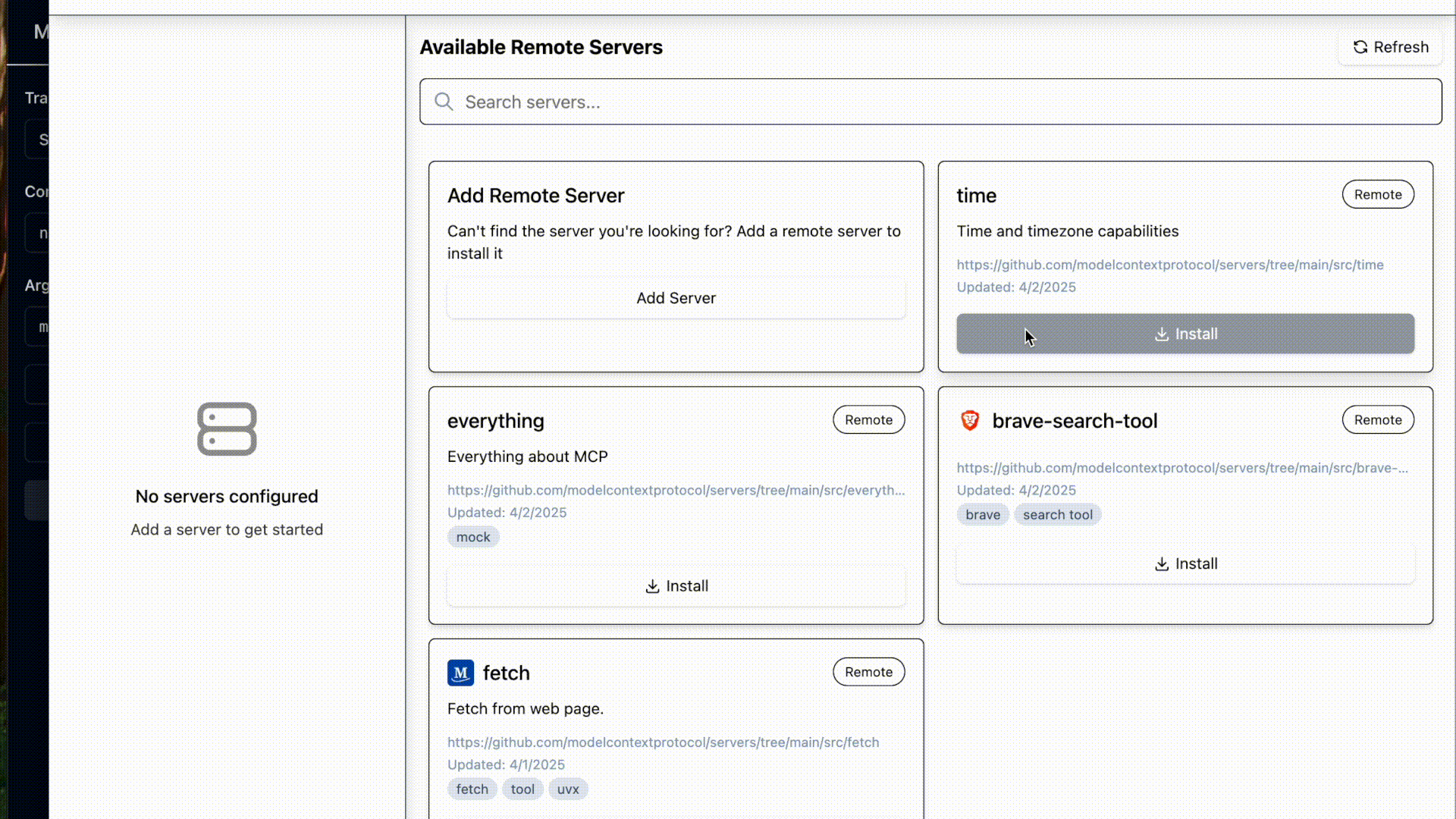
Task: Click the search magnifier icon
Action: 444,102
